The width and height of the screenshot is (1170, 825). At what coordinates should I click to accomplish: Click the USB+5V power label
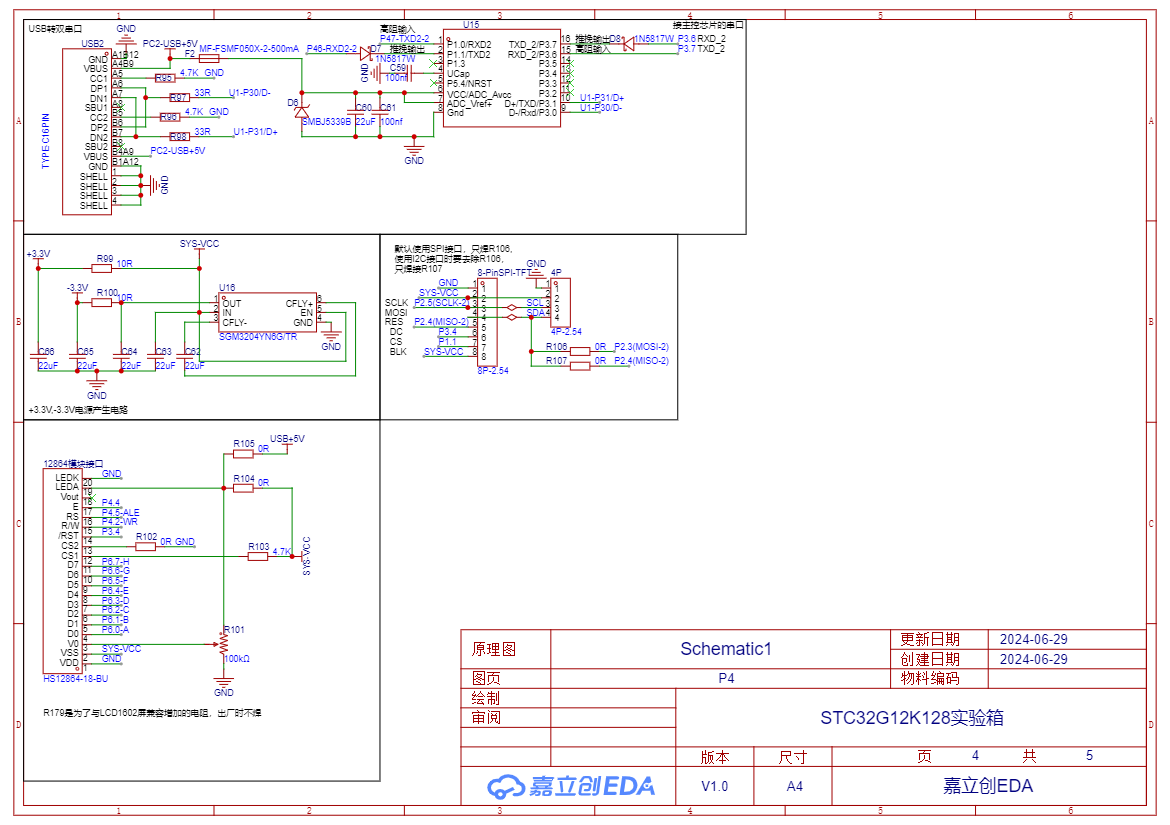tap(287, 439)
